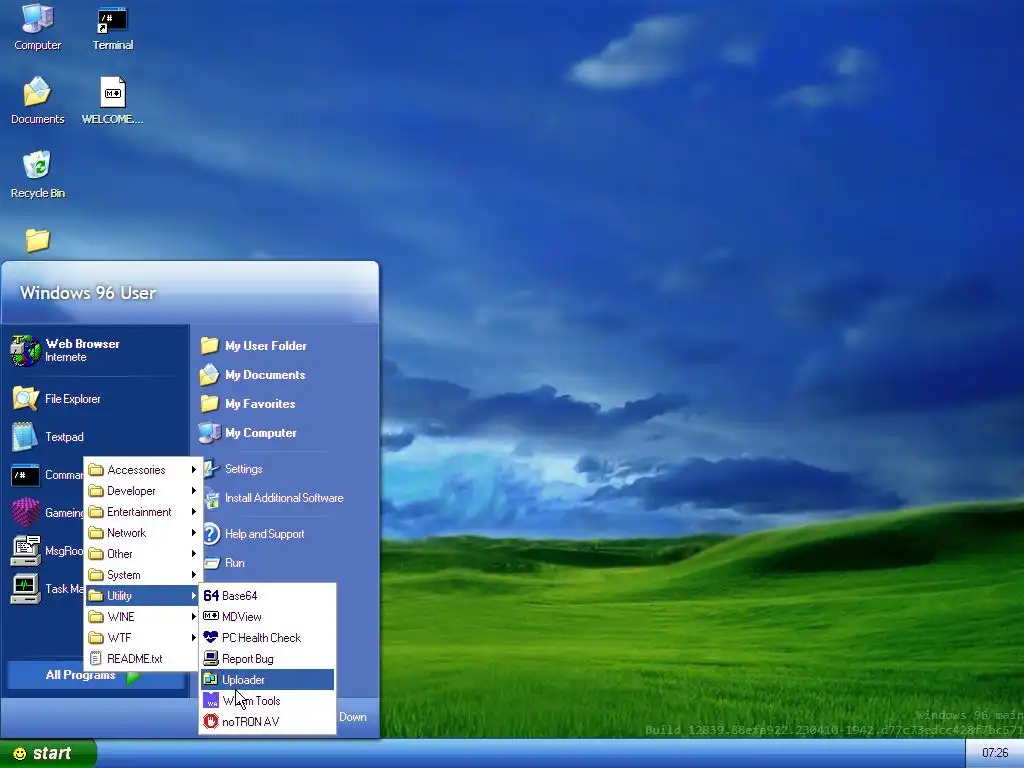Open PC Health Check

pyautogui.click(x=267, y=637)
